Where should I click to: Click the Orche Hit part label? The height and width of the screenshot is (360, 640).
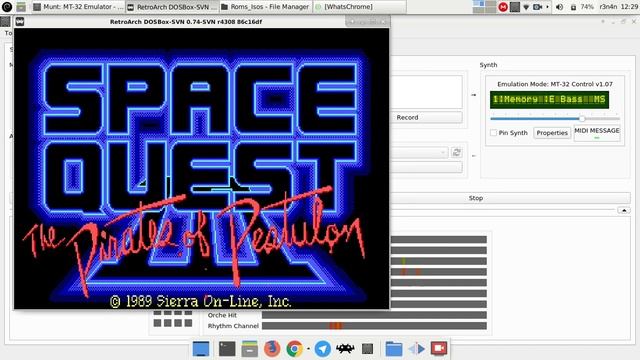point(222,315)
